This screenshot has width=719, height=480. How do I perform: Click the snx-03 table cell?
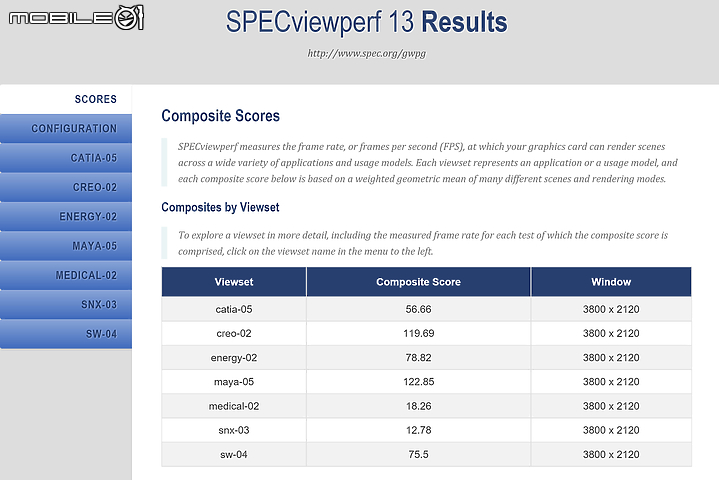pos(234,430)
